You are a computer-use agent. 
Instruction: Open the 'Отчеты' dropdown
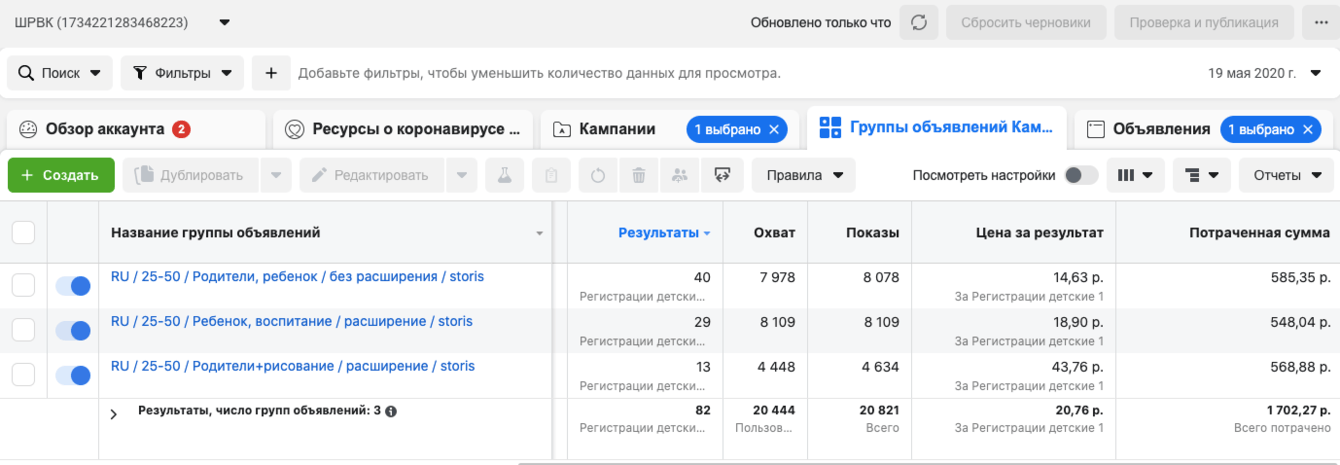pyautogui.click(x=1285, y=175)
